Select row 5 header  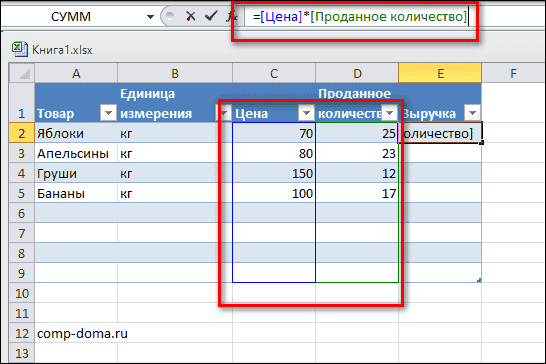(22, 193)
